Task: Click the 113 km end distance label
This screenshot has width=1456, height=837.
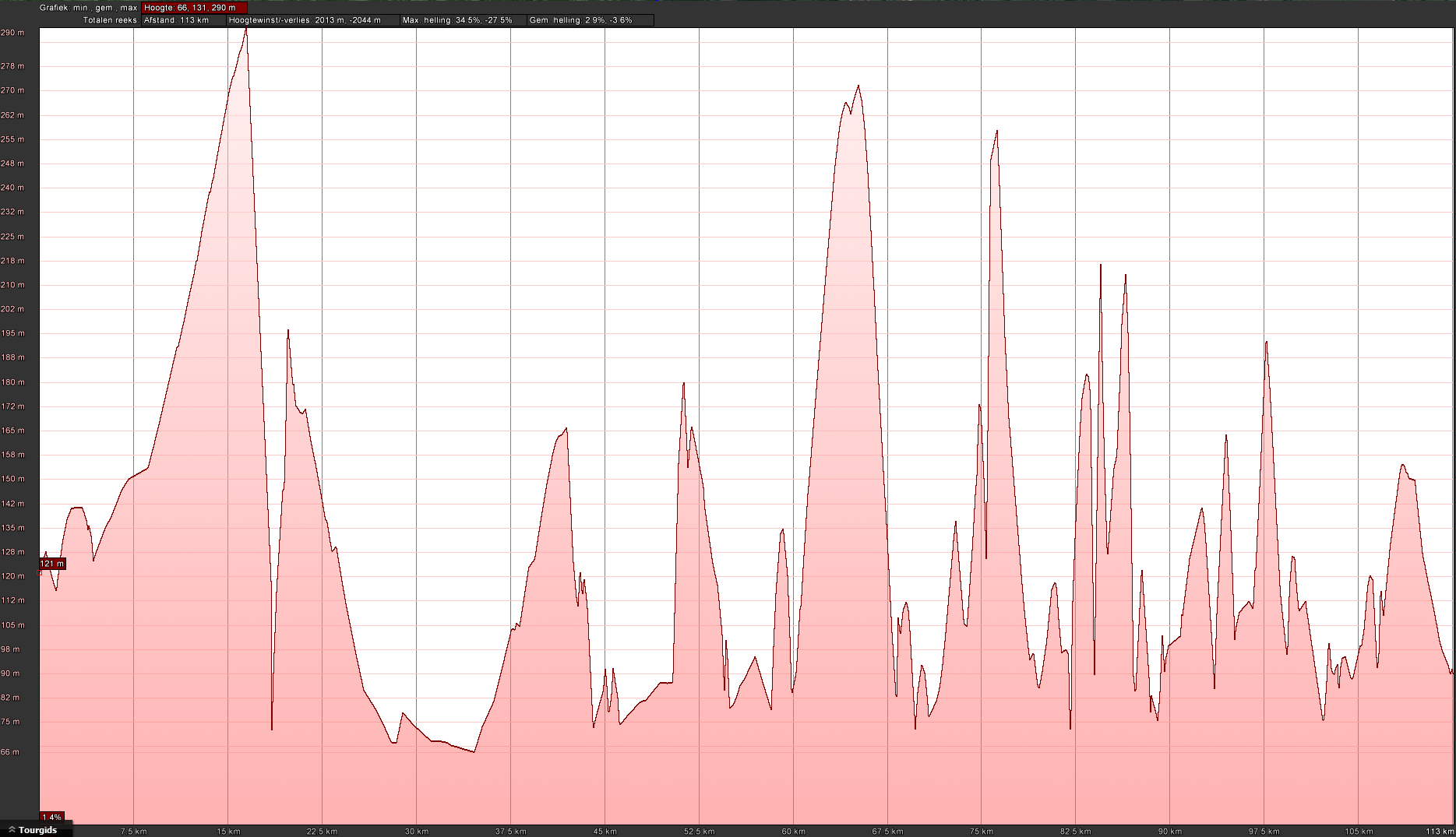Action: [1439, 832]
